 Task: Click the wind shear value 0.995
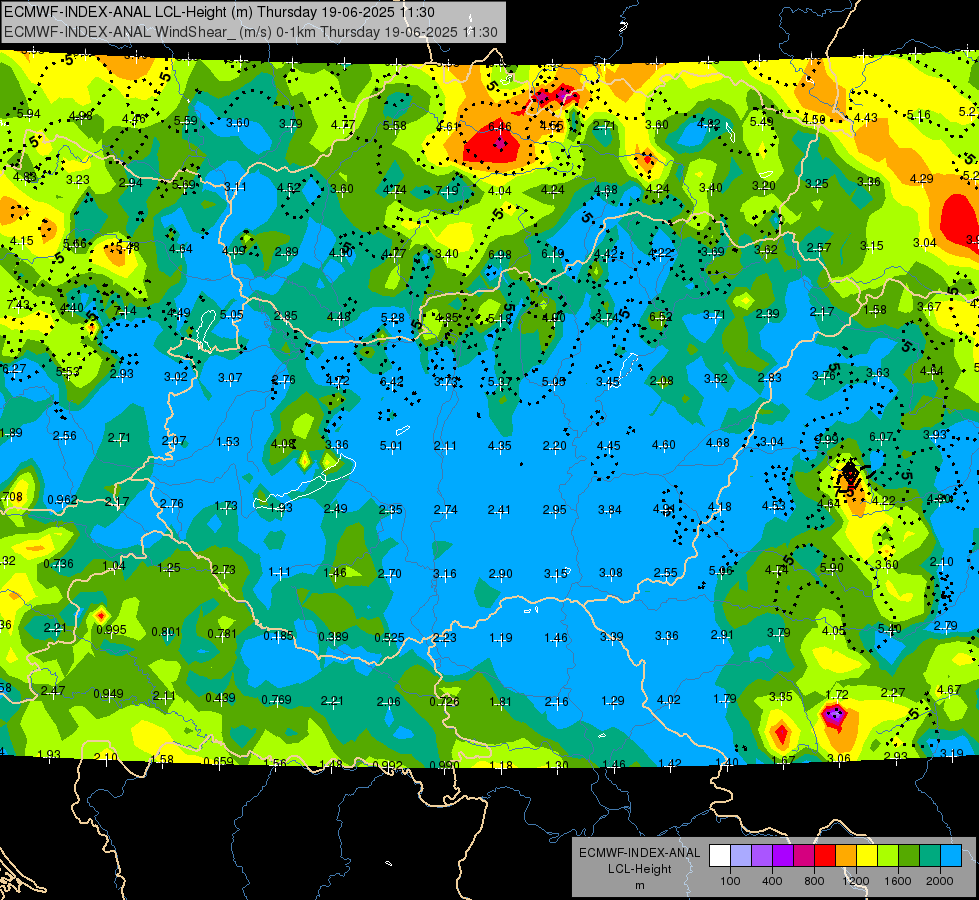click(112, 630)
